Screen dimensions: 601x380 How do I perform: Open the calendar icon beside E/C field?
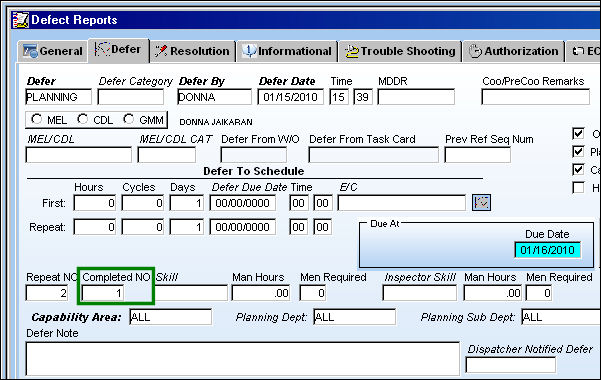pyautogui.click(x=481, y=202)
